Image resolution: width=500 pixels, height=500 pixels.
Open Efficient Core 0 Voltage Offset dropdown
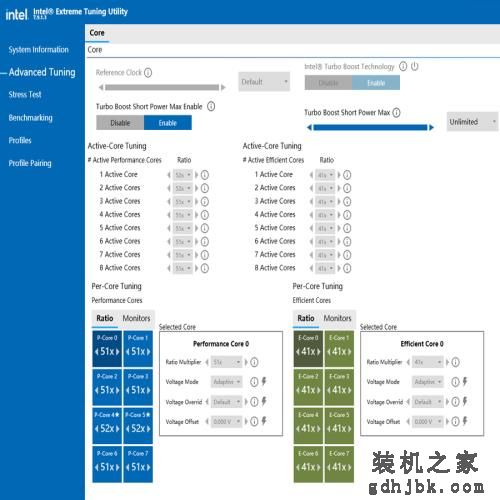pyautogui.click(x=428, y=422)
